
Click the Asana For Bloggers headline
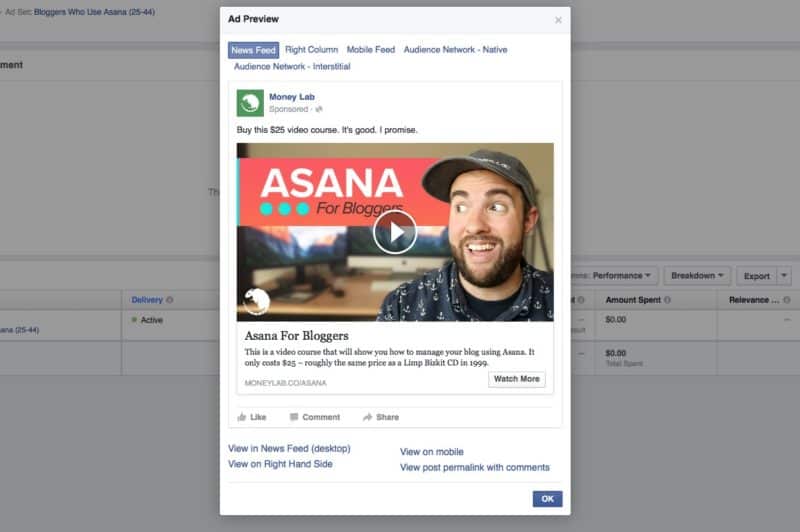point(296,336)
